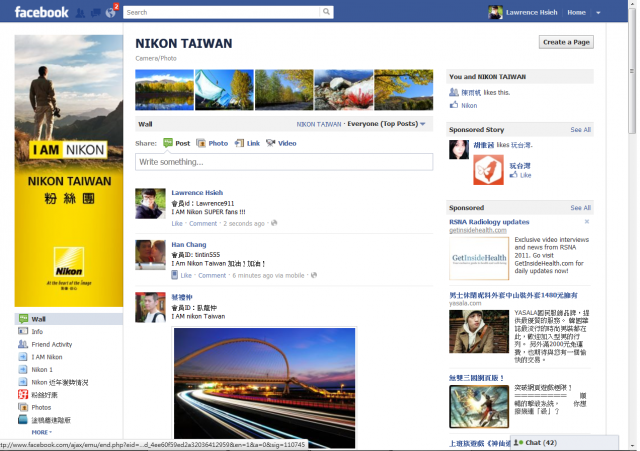The height and width of the screenshot is (451, 640).
Task: Open the thumbnail showing the blue tent and tree
Action: click(224, 90)
